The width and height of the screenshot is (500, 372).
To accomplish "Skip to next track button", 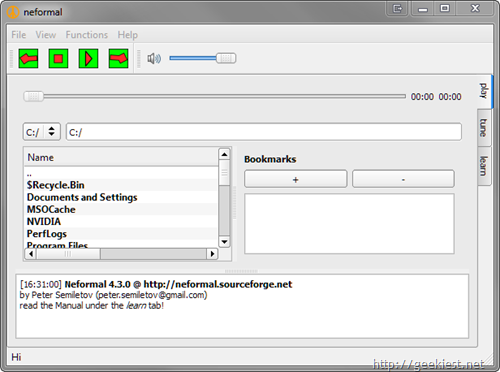I will coord(118,59).
